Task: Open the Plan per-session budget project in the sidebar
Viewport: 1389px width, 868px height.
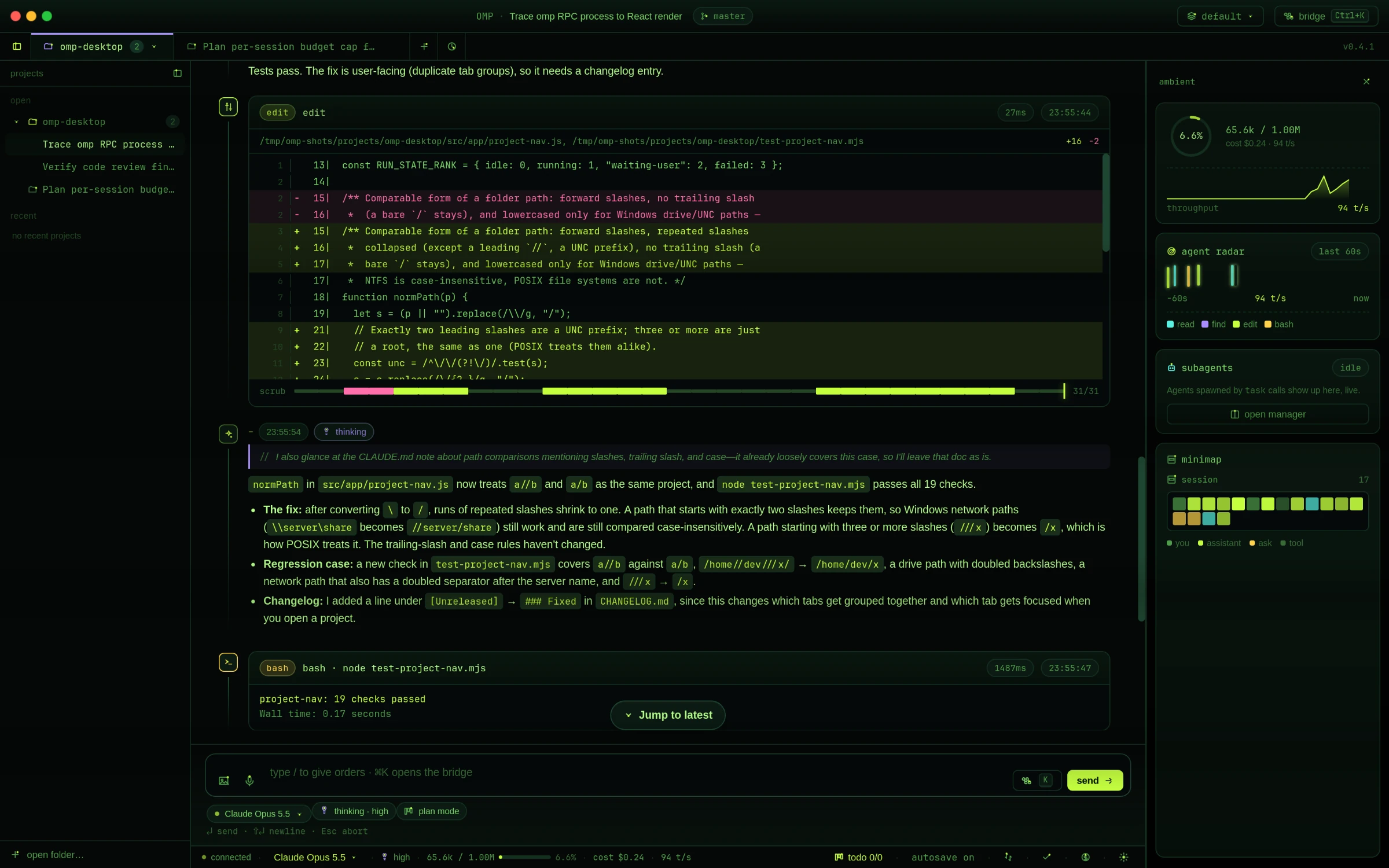Action: (x=95, y=189)
